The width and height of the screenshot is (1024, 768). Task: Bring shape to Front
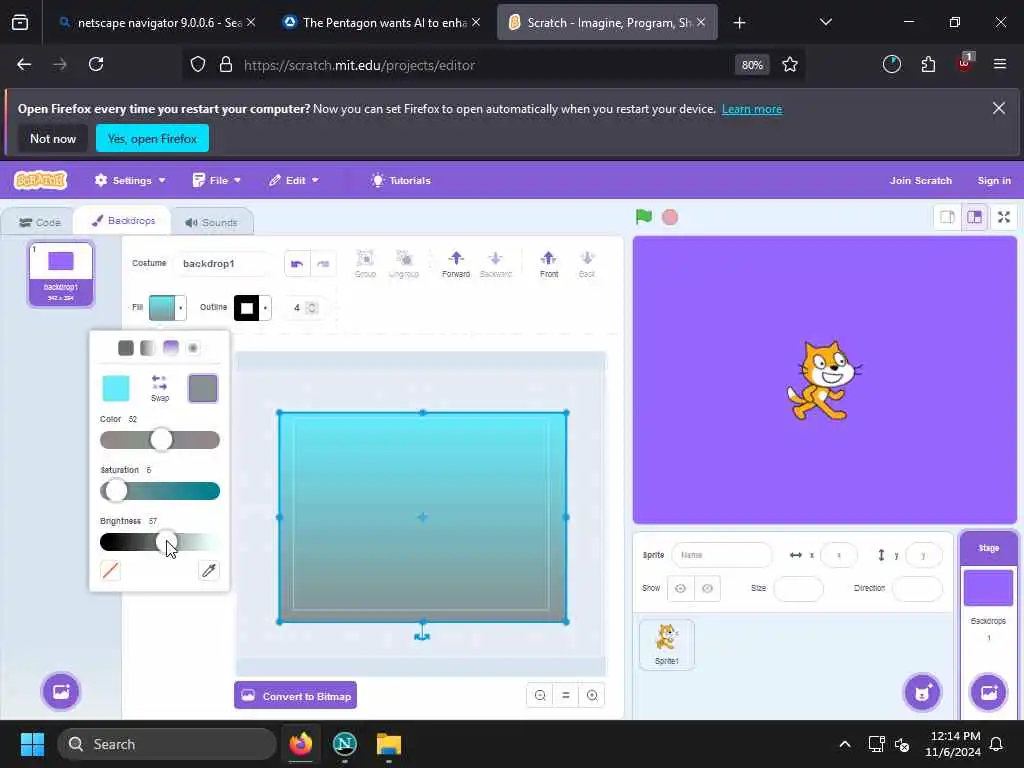coord(549,264)
